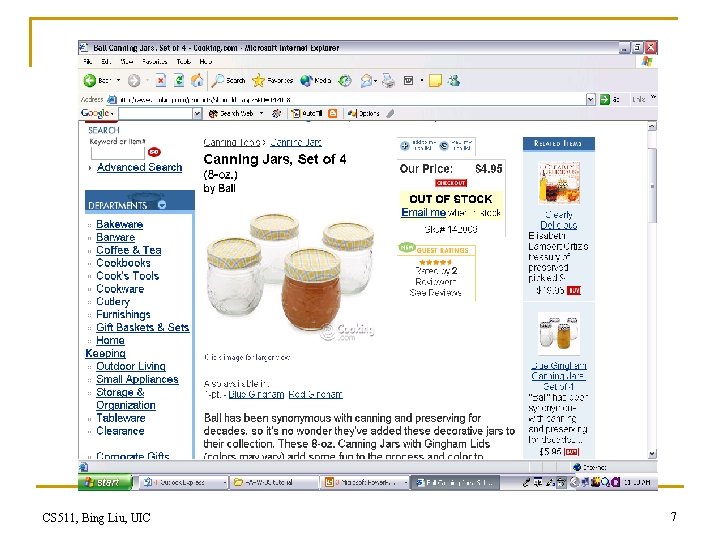
Task: Click the Google toolbar search input
Action: click(x=156, y=113)
